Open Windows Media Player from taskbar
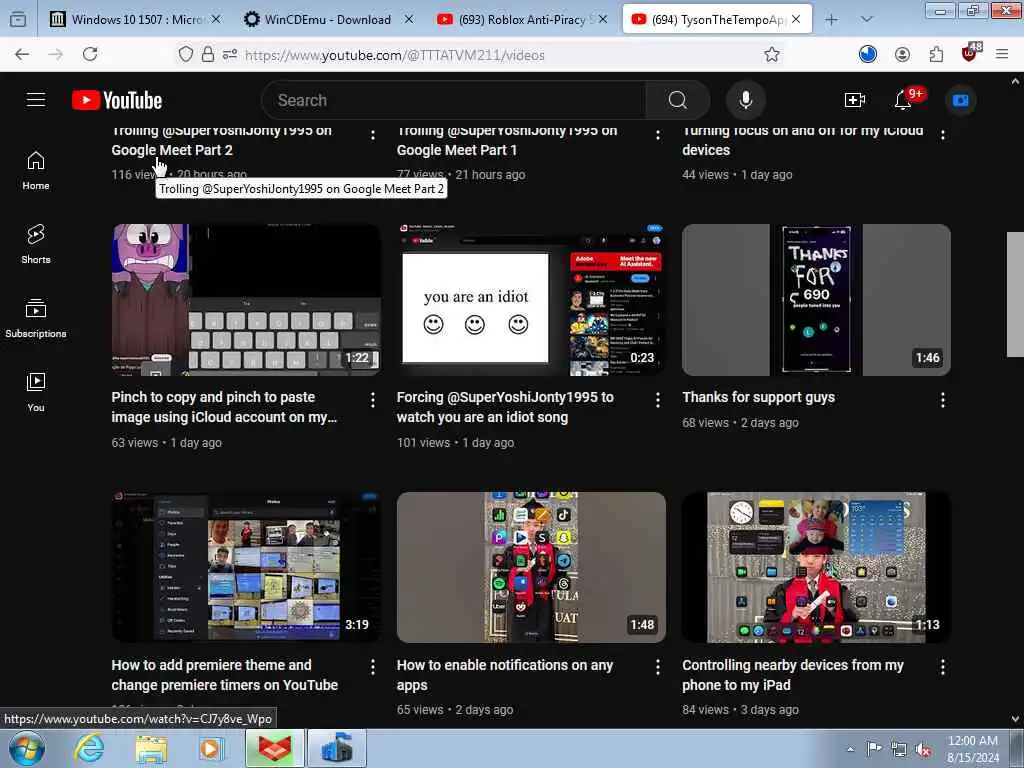Viewport: 1024px width, 768px height. coord(212,748)
